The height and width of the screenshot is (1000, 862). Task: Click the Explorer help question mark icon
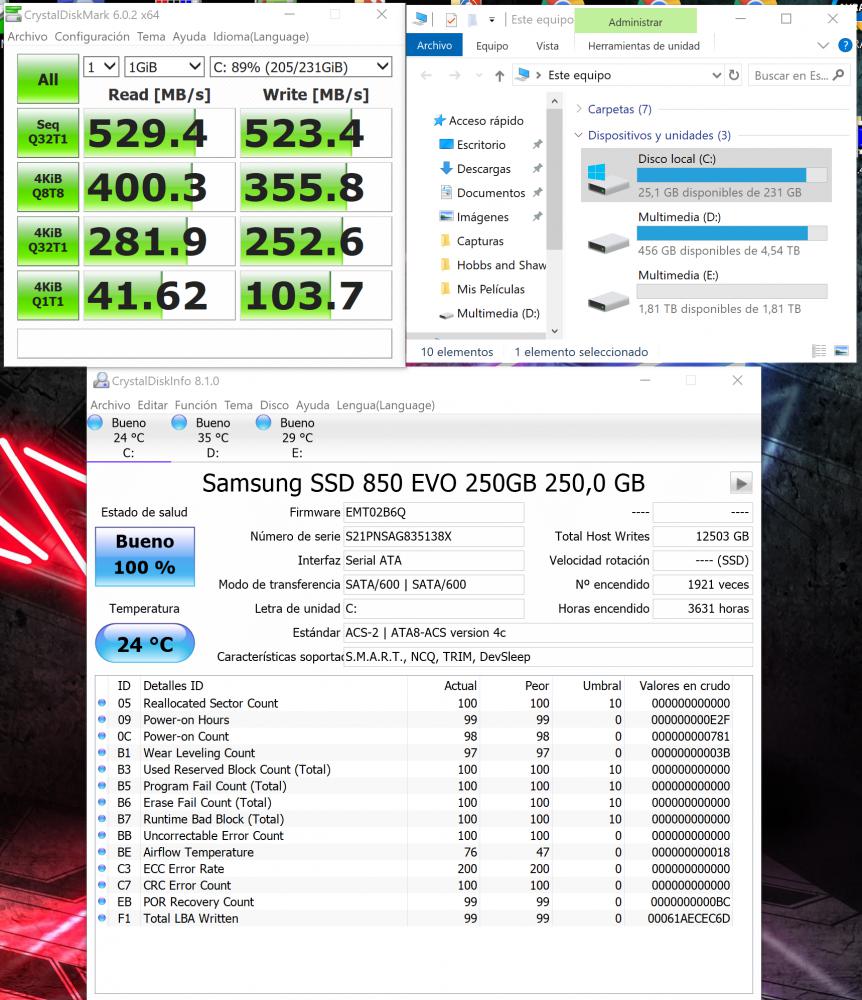[845, 45]
